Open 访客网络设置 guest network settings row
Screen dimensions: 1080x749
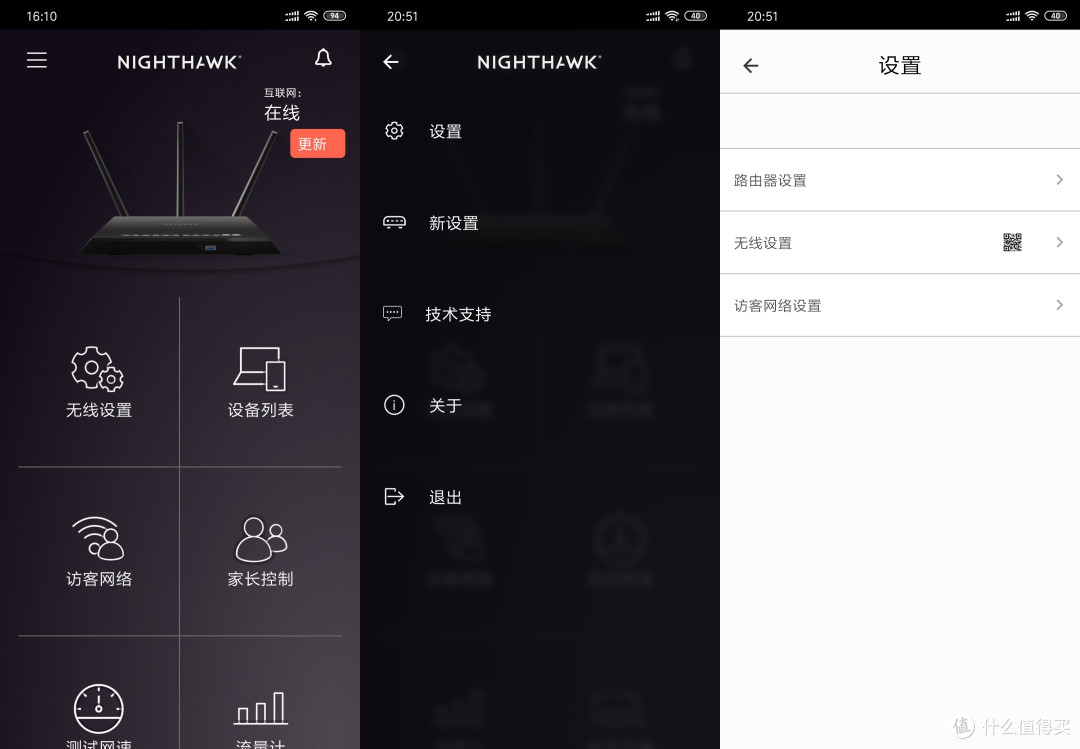[900, 305]
